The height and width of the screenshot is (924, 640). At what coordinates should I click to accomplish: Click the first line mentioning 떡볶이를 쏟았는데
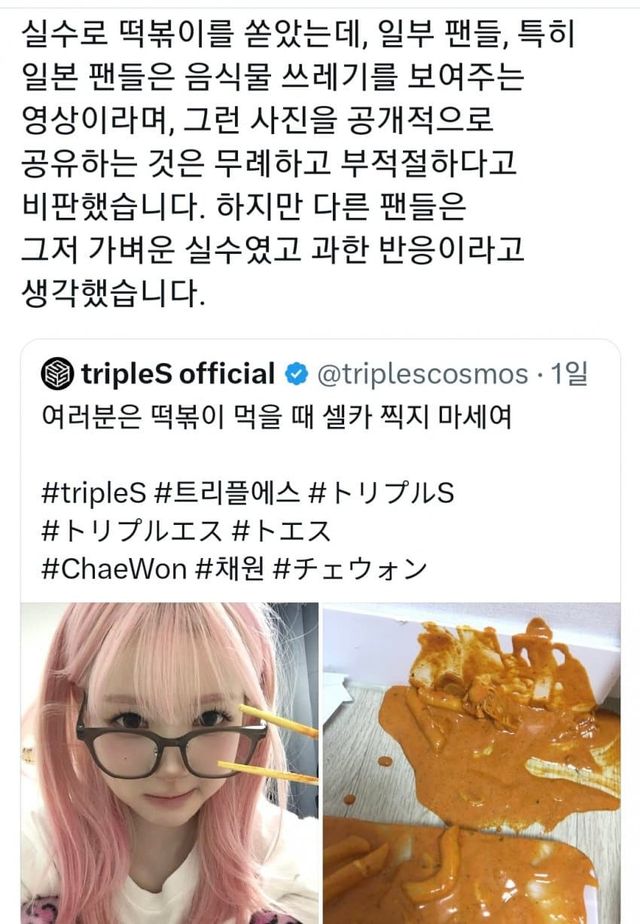click(x=298, y=34)
